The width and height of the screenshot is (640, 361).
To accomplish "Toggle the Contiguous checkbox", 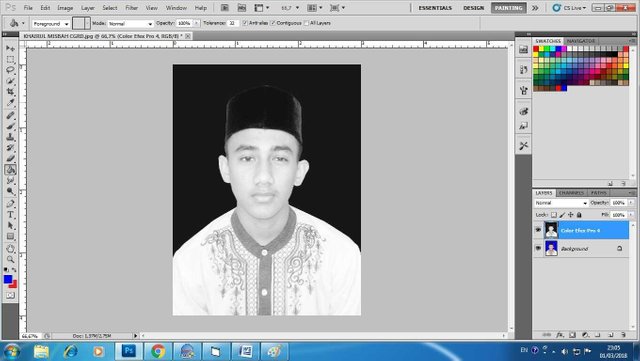I will point(273,23).
